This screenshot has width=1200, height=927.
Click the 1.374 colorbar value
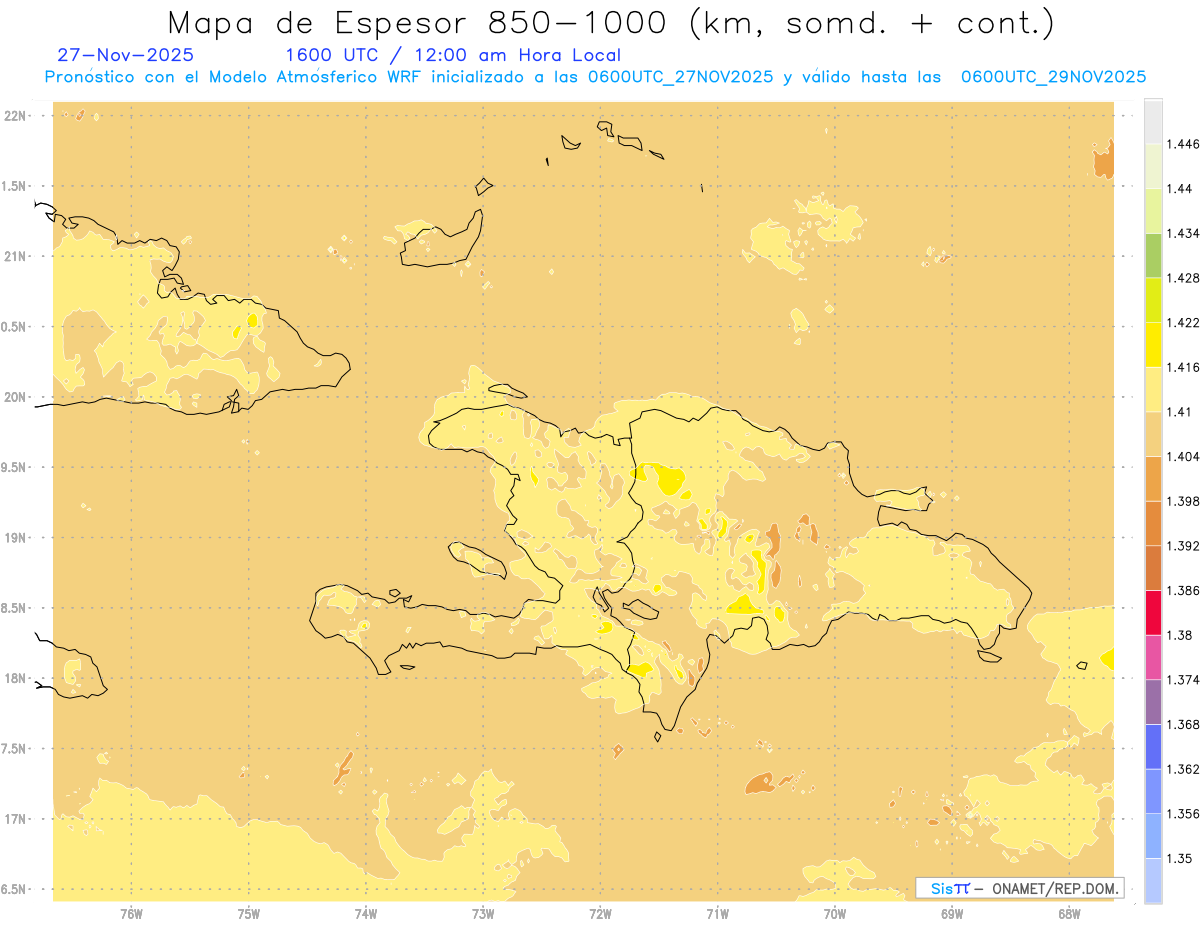click(1182, 680)
